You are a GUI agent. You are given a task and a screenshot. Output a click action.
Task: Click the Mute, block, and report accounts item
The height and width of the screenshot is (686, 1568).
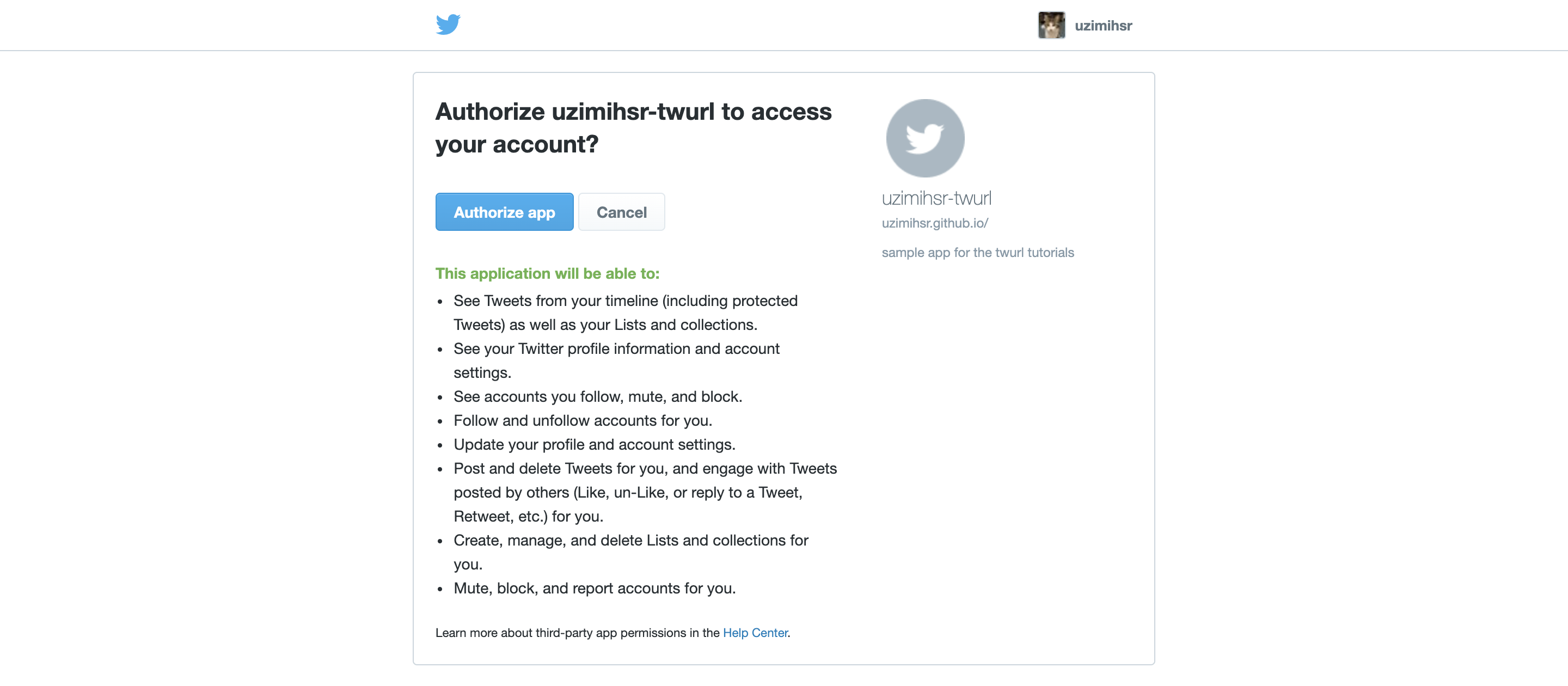coord(595,588)
